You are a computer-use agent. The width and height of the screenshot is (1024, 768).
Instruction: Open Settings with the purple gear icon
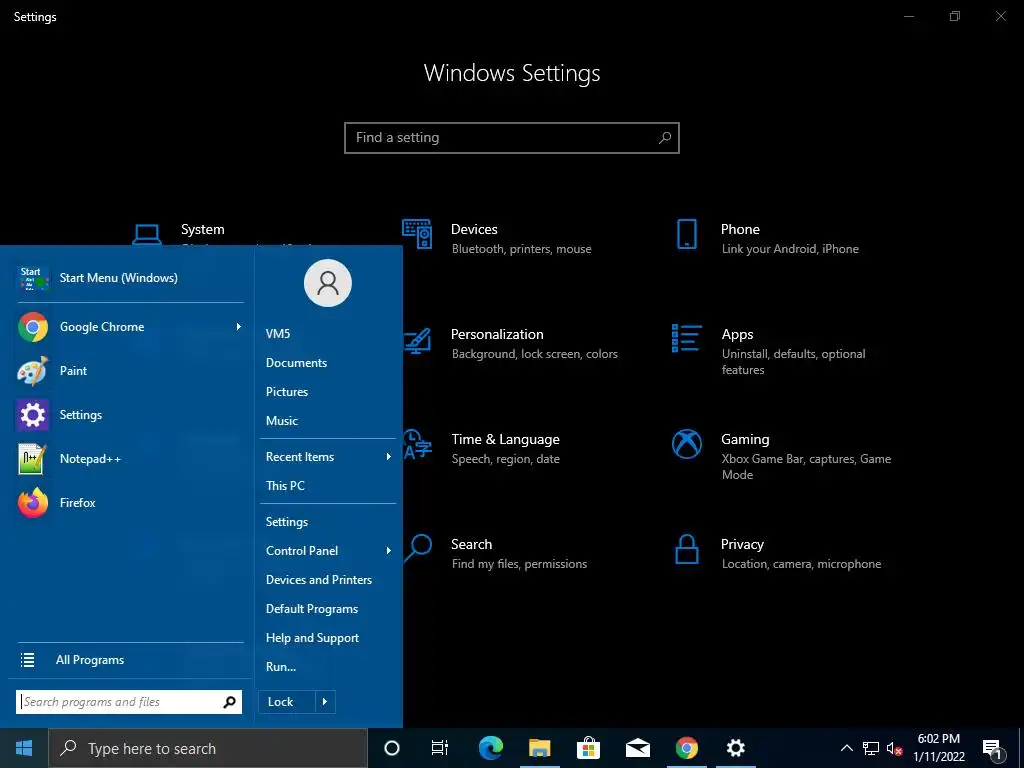click(131, 415)
